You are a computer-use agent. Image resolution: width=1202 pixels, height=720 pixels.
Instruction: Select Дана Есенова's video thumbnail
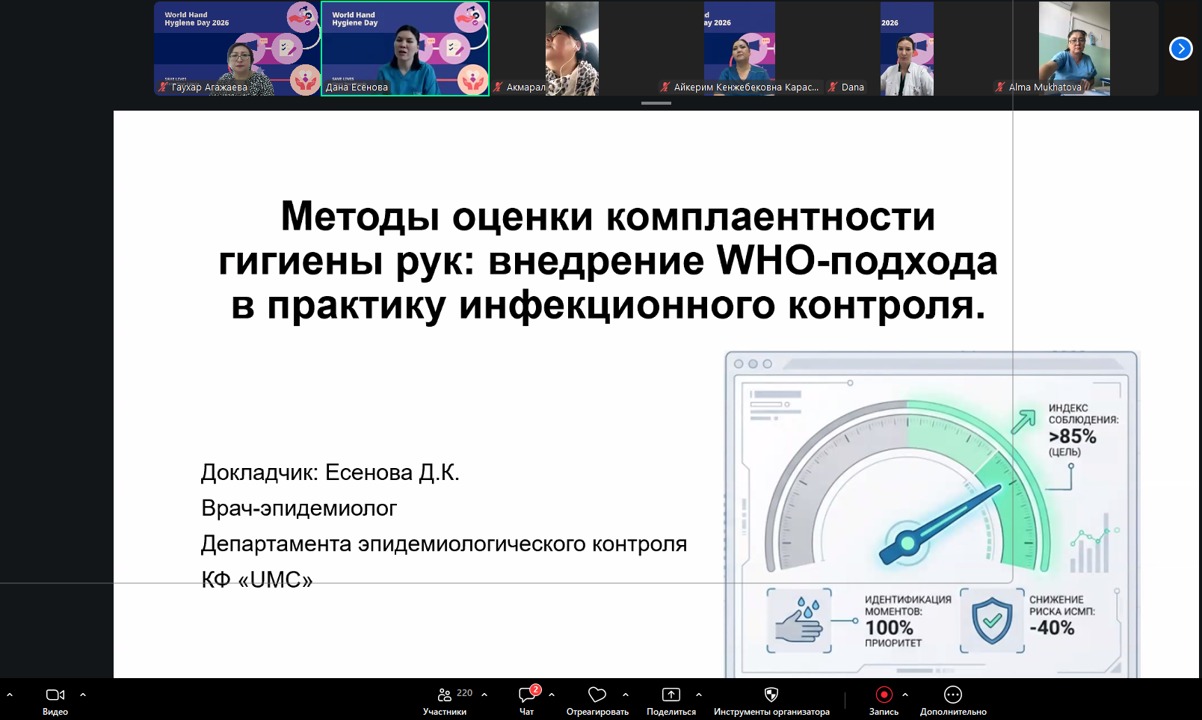tap(405, 48)
